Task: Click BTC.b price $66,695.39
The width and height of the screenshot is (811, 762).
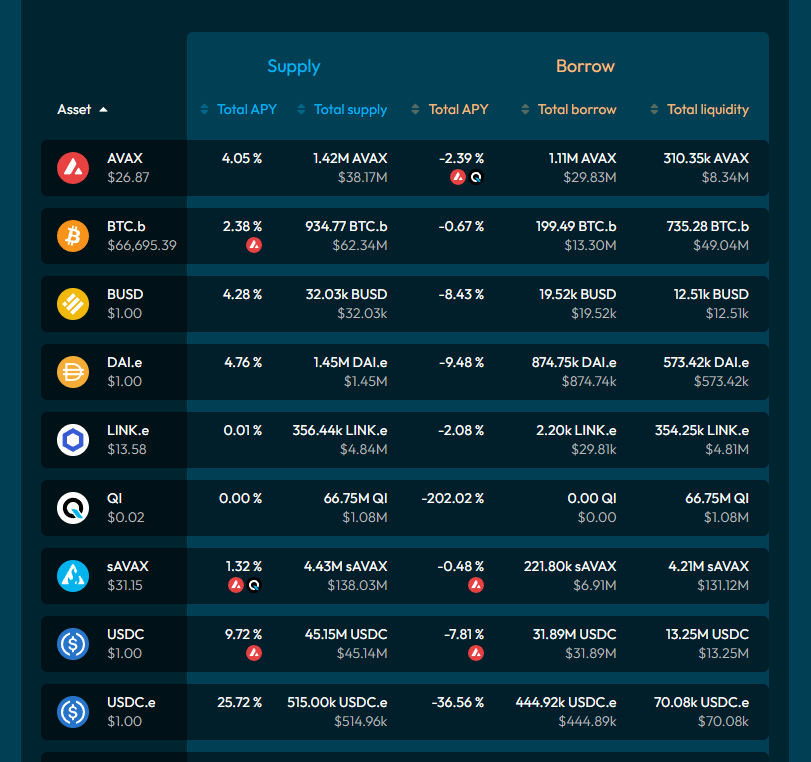Action: coord(142,245)
